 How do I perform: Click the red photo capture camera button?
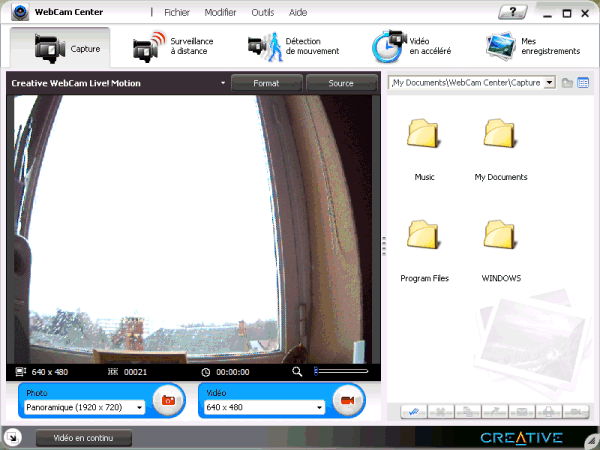click(167, 402)
